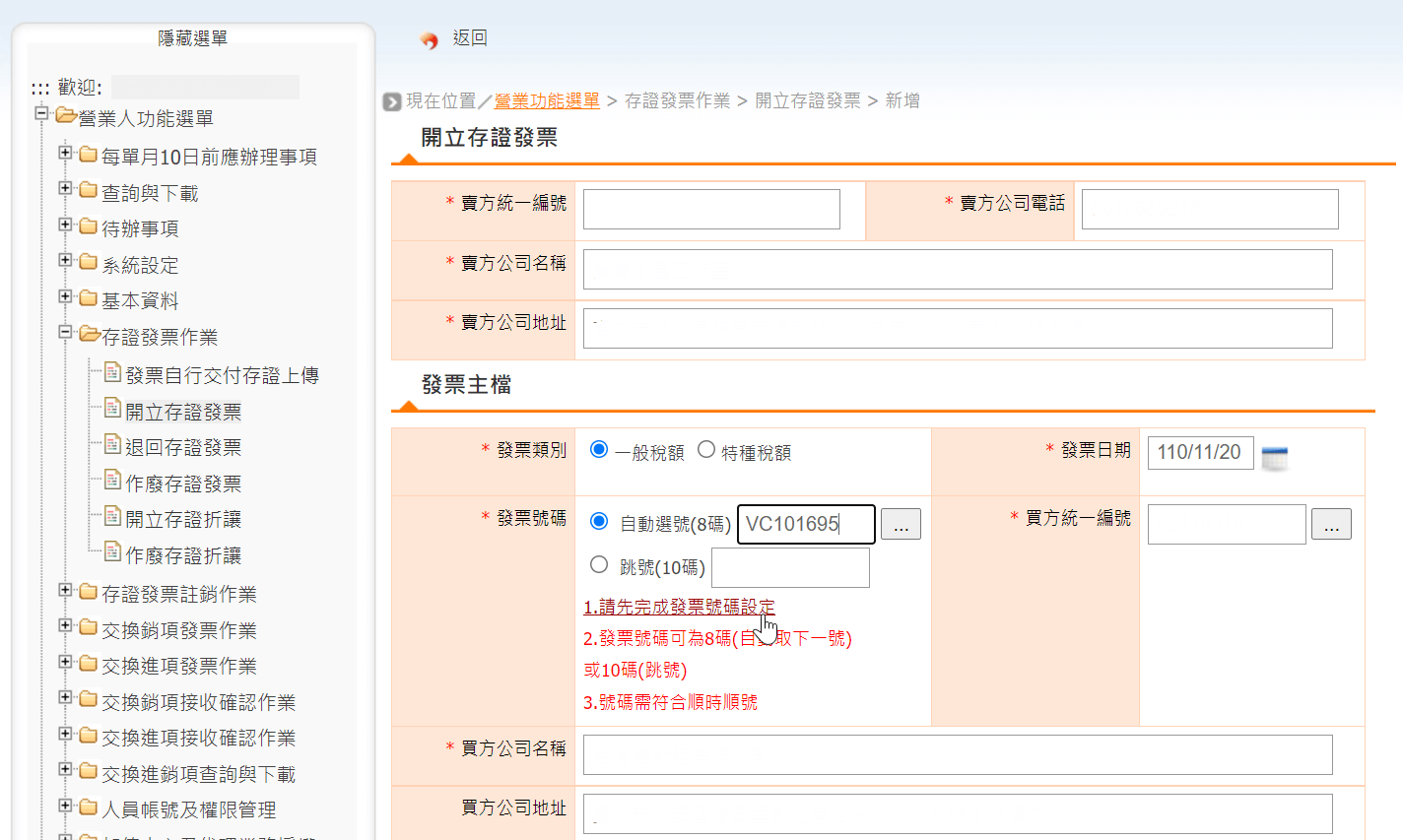The image size is (1403, 840).
Task: Click the open folder icon of 存證發票作業
Action: (x=90, y=335)
